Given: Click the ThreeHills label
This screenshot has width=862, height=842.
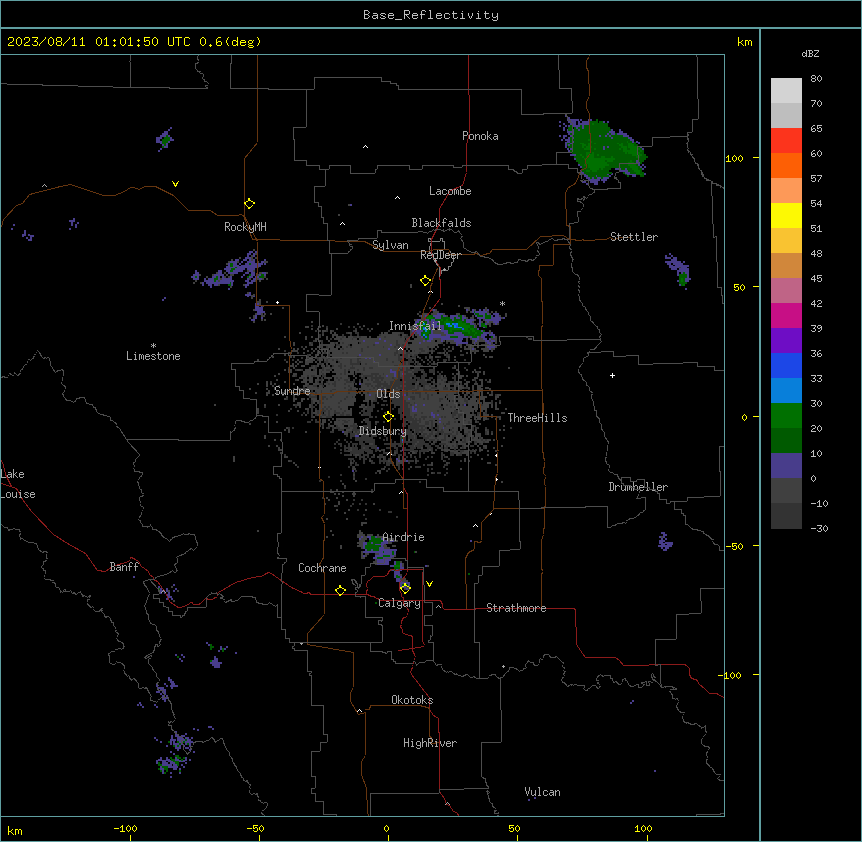Looking at the screenshot, I should 537,418.
